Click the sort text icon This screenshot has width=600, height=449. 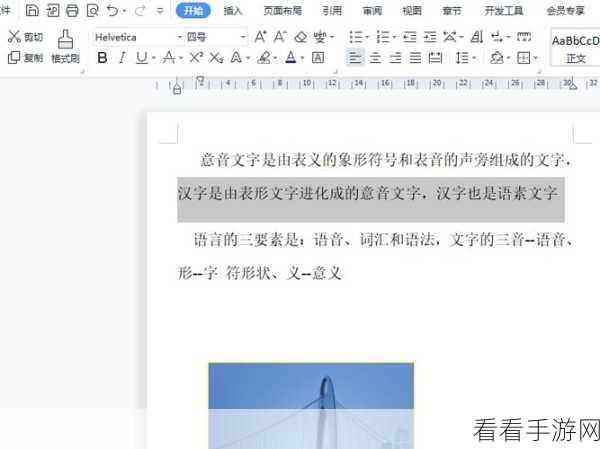pos(476,37)
